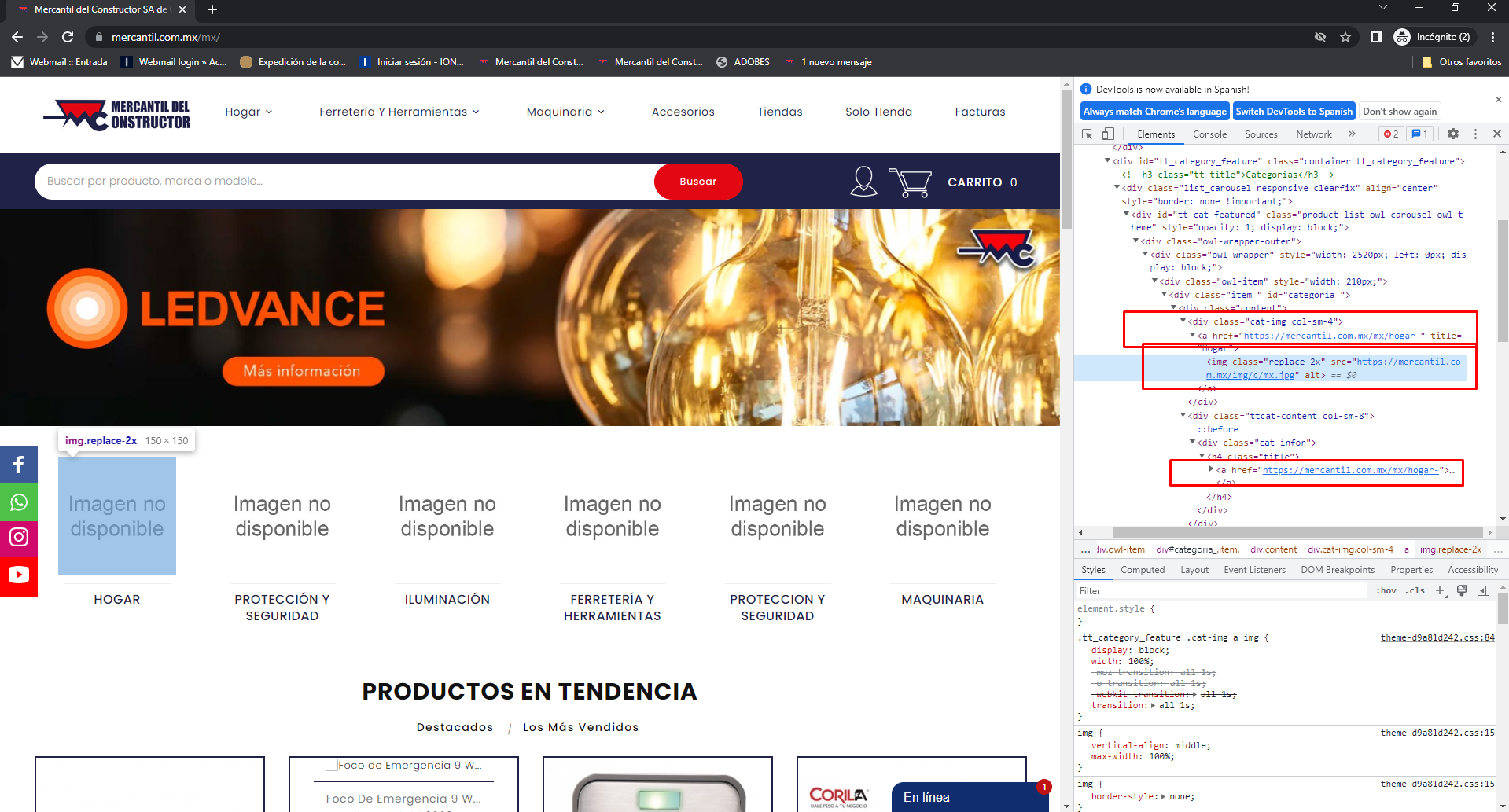1509x812 pixels.
Task: Collapse the list_carousel div node
Action: [1117, 188]
